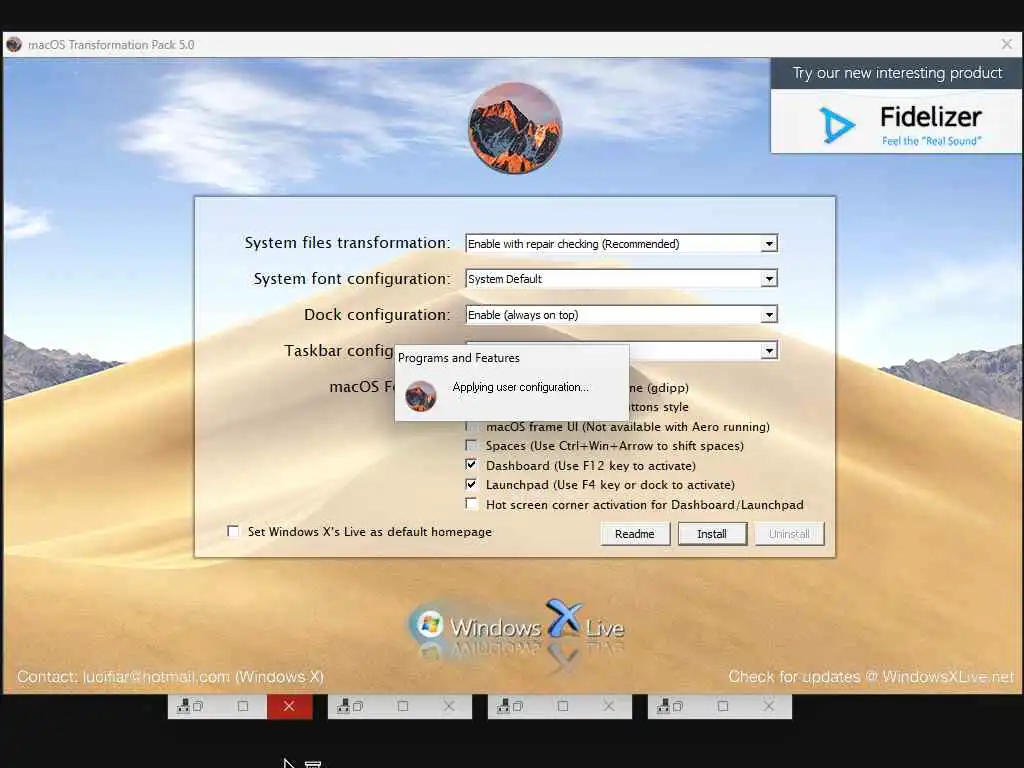Click the 'Applying user configuration...' message
The height and width of the screenshot is (768, 1024).
(520, 387)
